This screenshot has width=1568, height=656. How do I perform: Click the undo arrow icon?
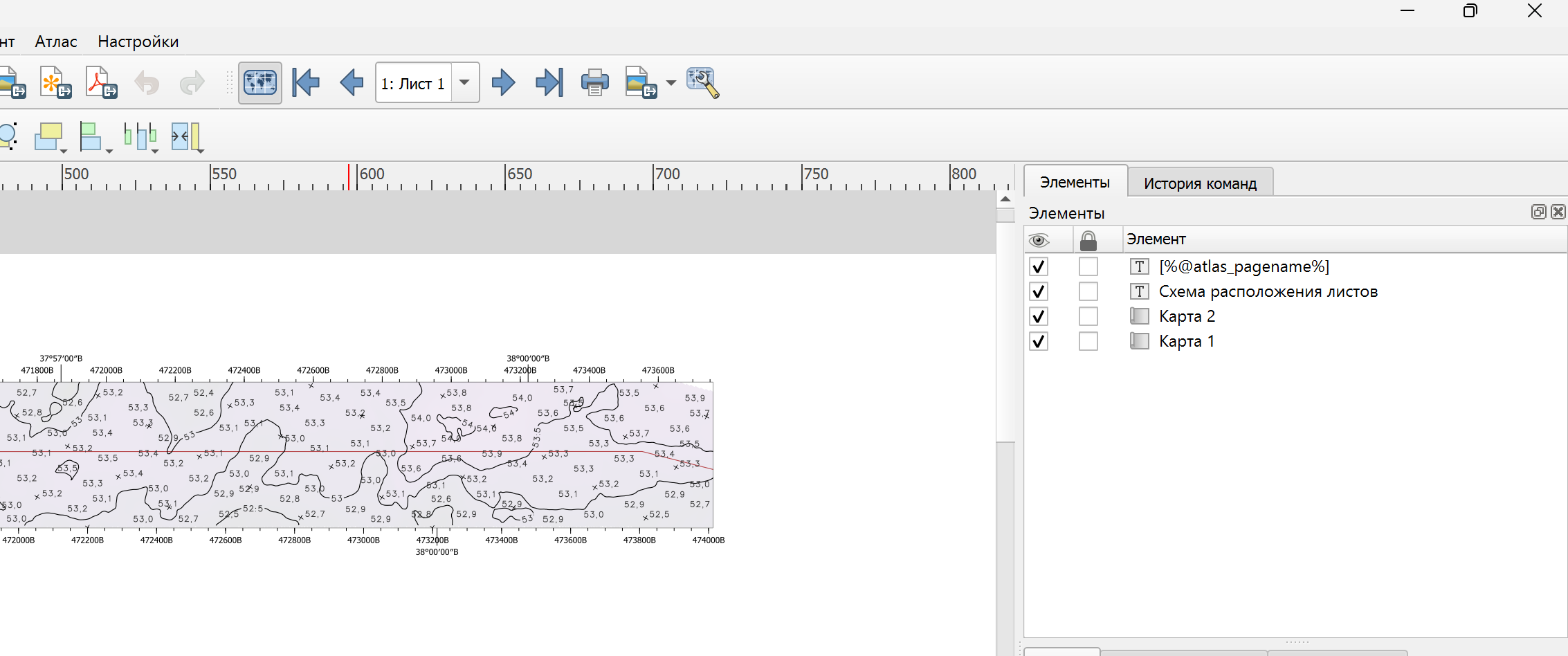pos(147,83)
